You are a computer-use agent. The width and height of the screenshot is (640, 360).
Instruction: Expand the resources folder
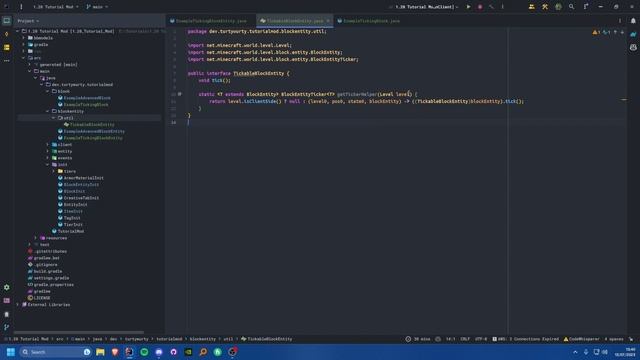36,238
